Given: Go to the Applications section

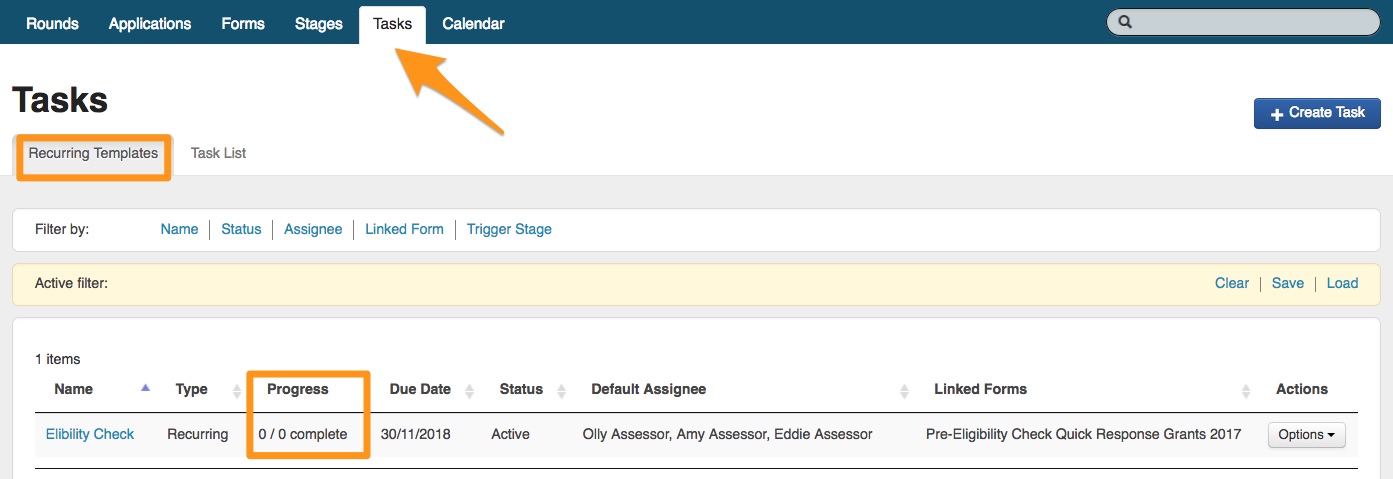Looking at the screenshot, I should (150, 24).
